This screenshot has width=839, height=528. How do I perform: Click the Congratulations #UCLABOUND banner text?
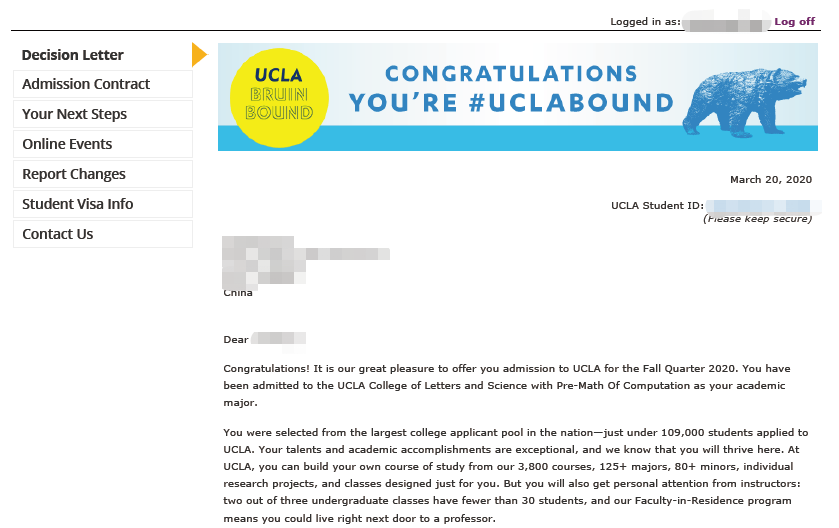[511, 89]
